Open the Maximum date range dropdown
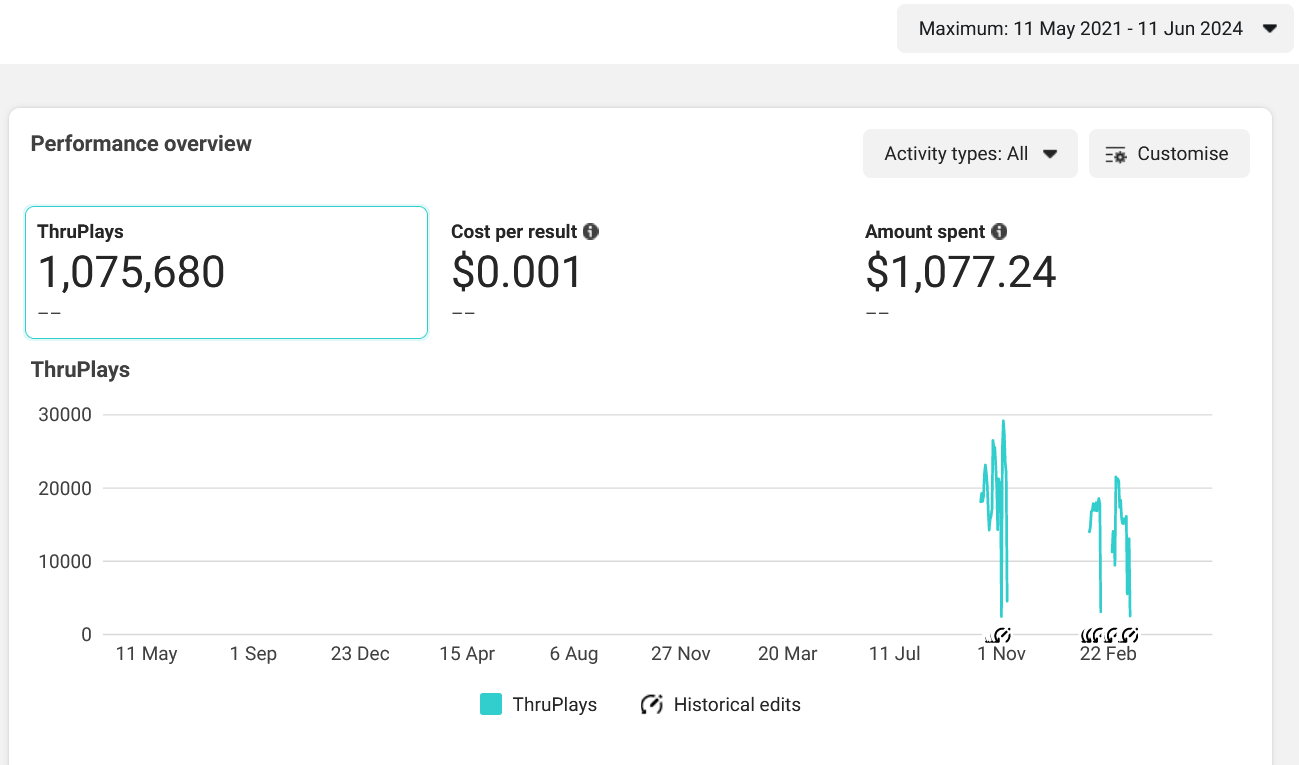 click(1081, 29)
